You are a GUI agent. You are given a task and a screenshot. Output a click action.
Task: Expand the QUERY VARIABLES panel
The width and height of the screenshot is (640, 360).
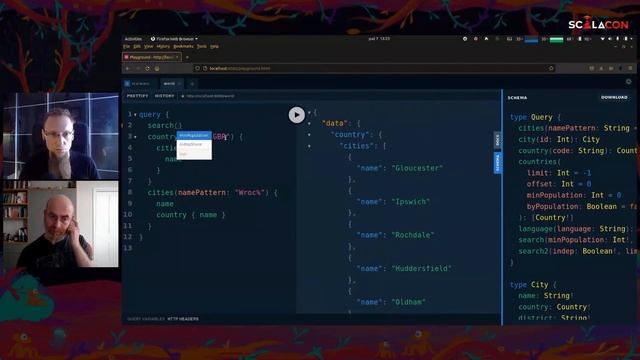tap(146, 319)
